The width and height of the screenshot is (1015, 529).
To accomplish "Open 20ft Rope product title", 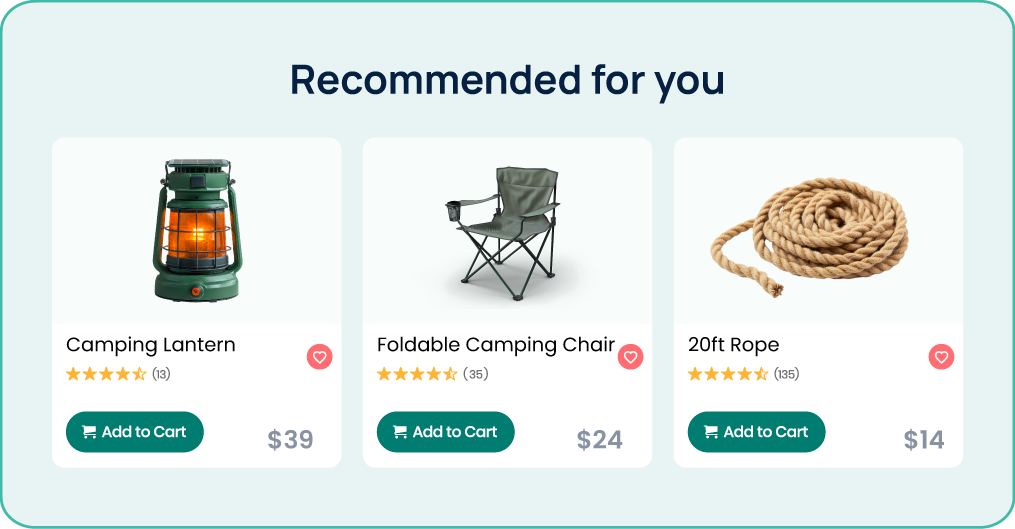I will (733, 345).
